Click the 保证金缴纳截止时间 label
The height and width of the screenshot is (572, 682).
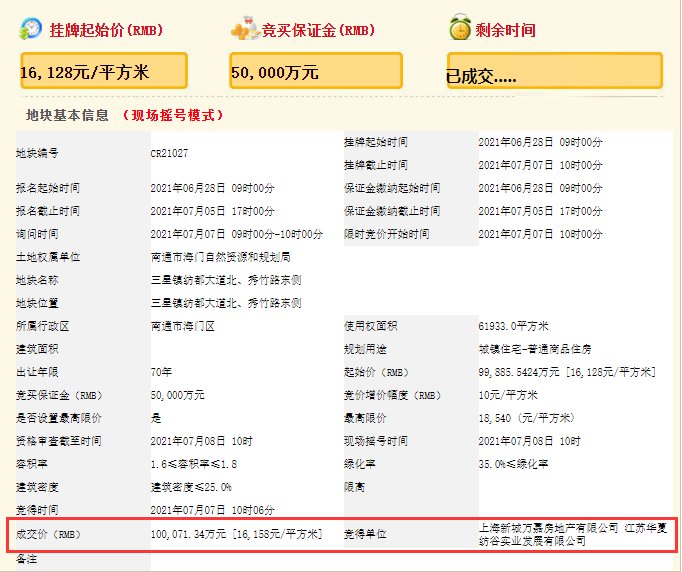392,211
